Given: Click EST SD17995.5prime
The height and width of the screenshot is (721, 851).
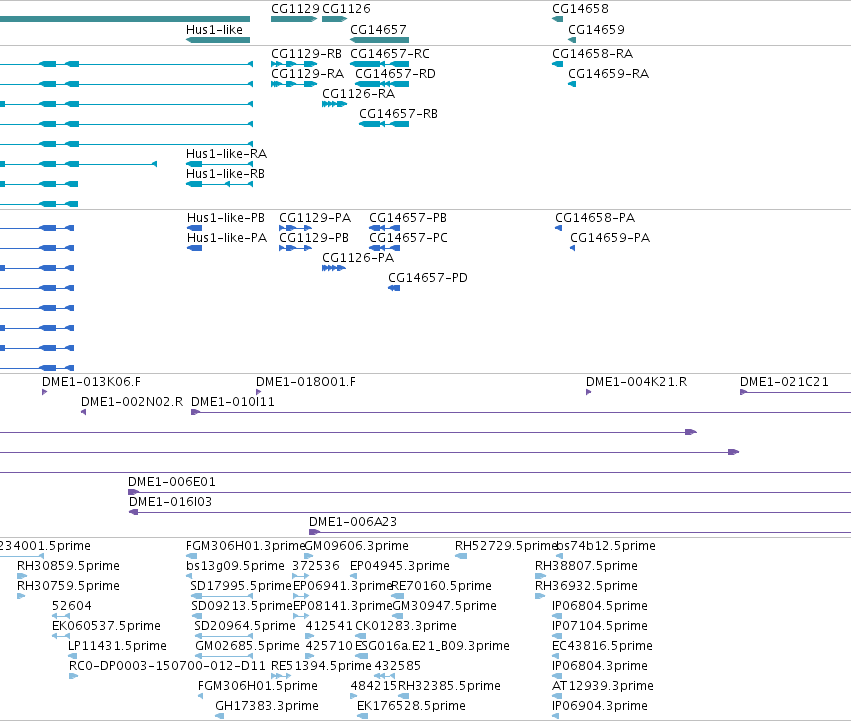Looking at the screenshot, I should pos(241,586).
